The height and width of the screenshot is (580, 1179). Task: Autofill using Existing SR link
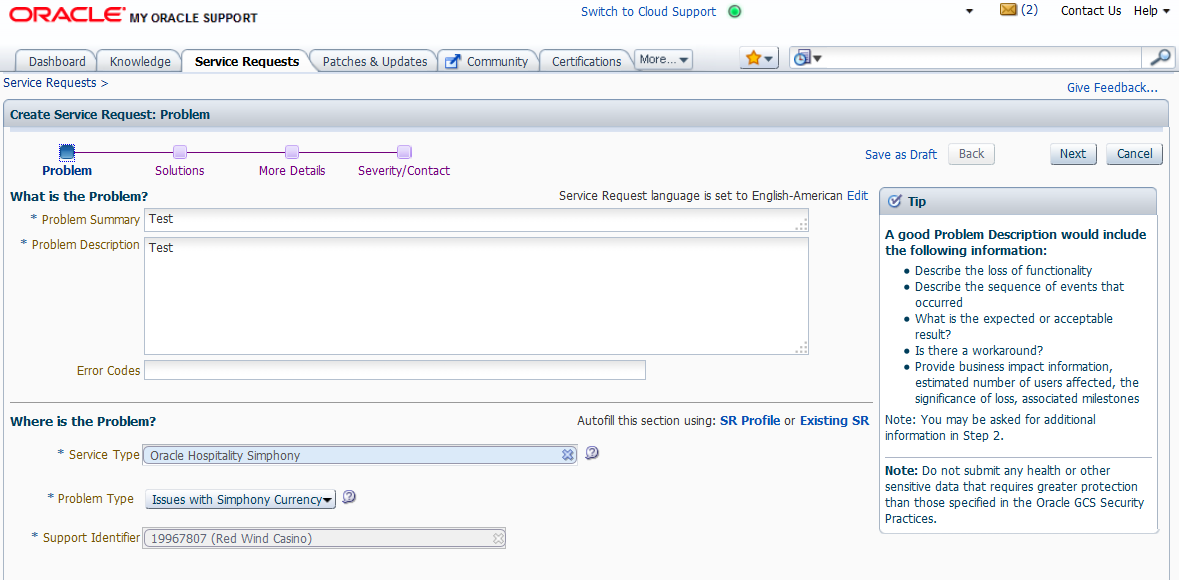point(835,421)
